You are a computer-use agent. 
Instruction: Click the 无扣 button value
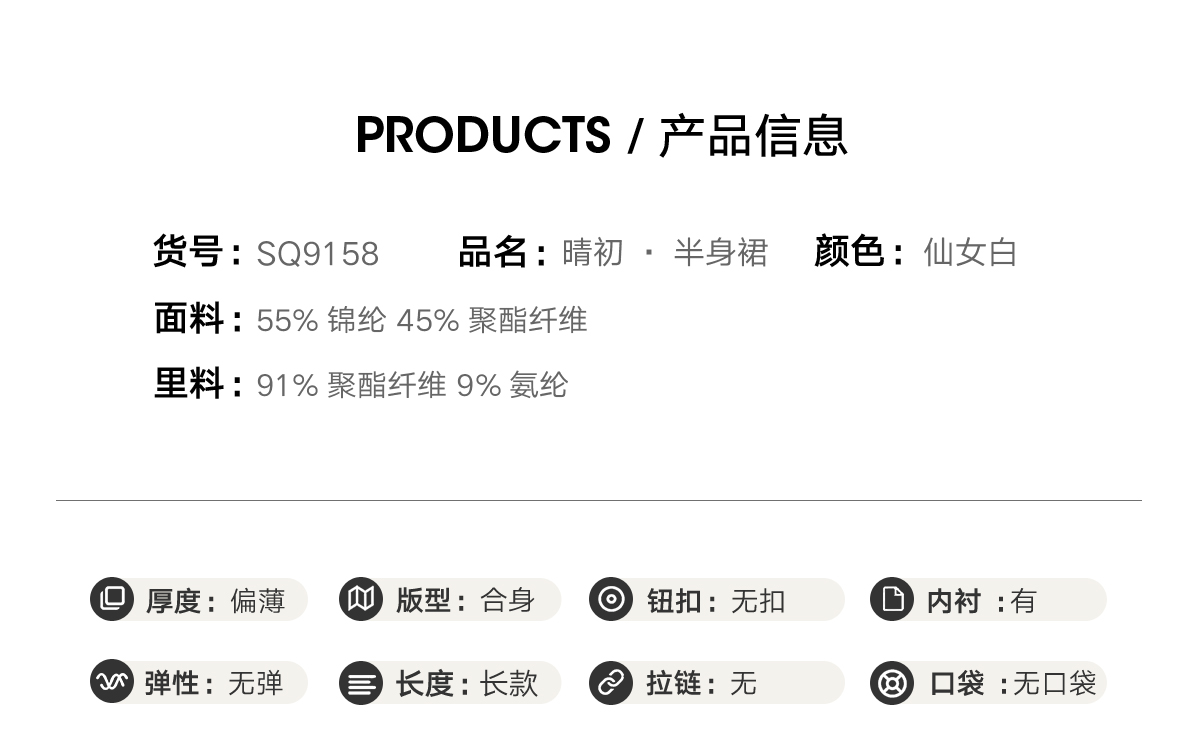(758, 601)
